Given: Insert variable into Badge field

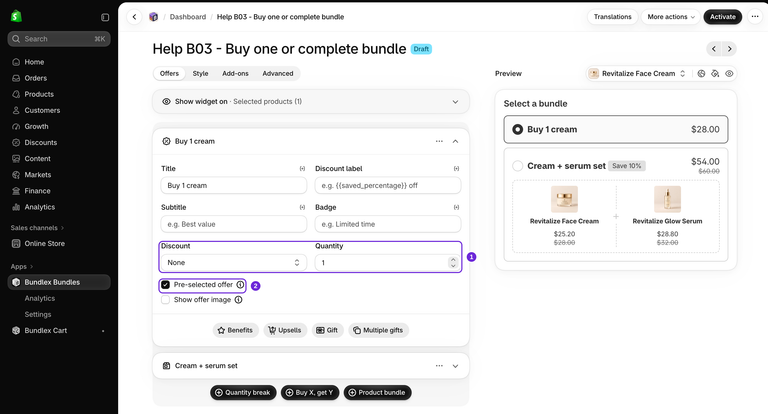Looking at the screenshot, I should click(456, 207).
